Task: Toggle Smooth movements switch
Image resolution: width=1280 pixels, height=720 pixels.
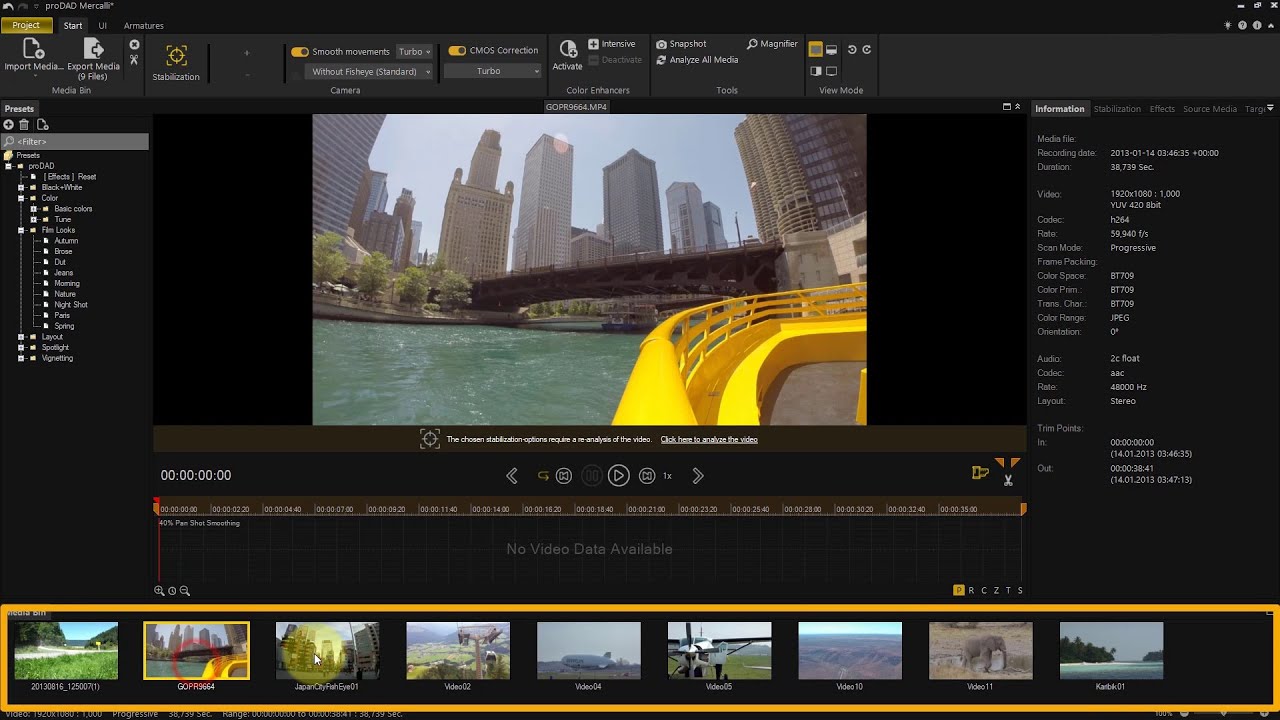Action: point(300,52)
